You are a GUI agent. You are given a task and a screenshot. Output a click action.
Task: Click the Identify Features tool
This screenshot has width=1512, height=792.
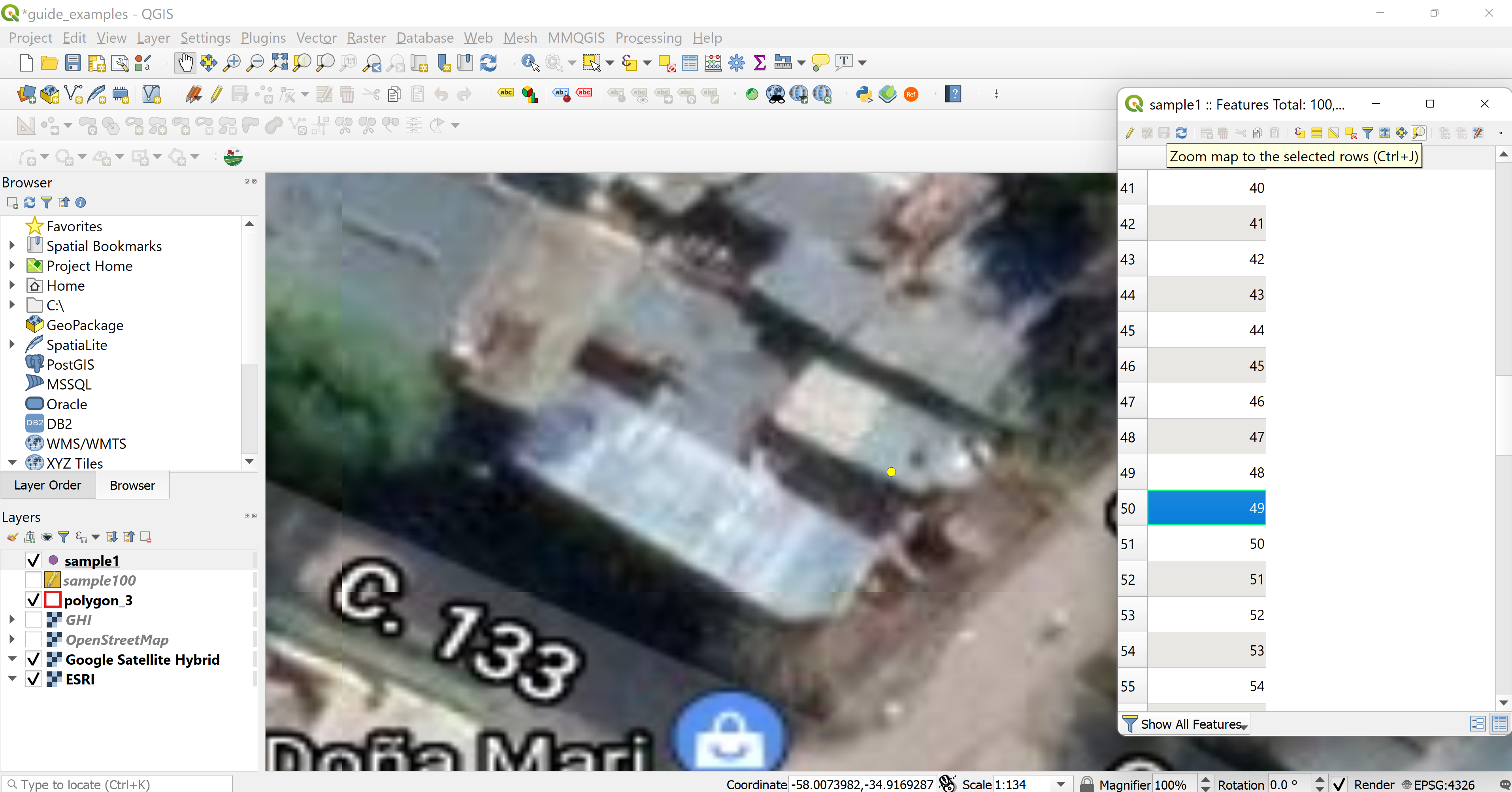tap(530, 62)
